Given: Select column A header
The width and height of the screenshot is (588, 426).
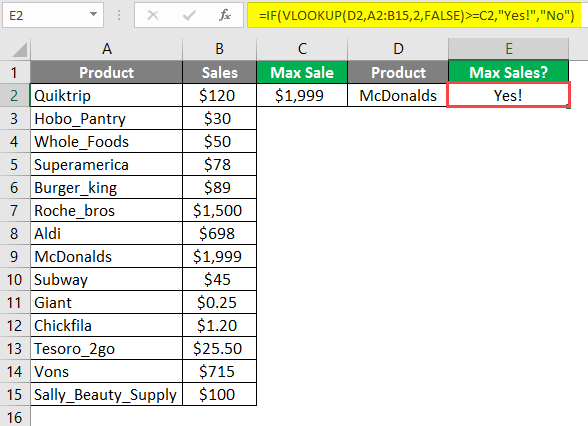Looking at the screenshot, I should click(x=106, y=49).
